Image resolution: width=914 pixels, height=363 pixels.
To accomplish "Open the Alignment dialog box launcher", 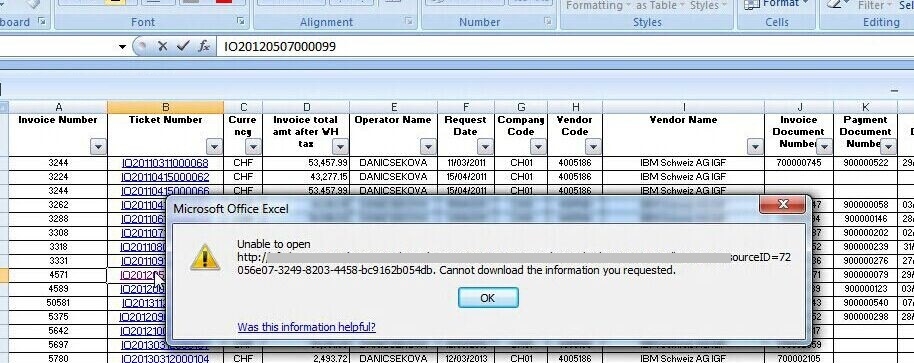I will point(410,22).
